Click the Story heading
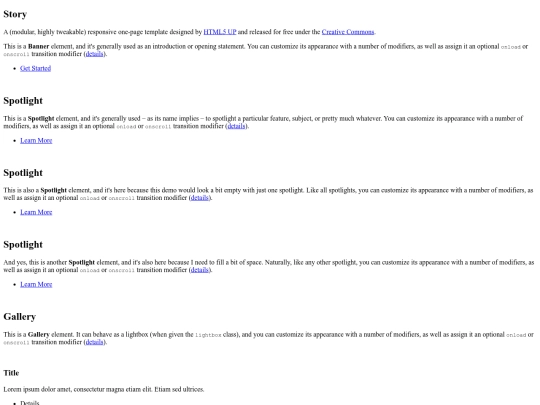 pos(15,14)
